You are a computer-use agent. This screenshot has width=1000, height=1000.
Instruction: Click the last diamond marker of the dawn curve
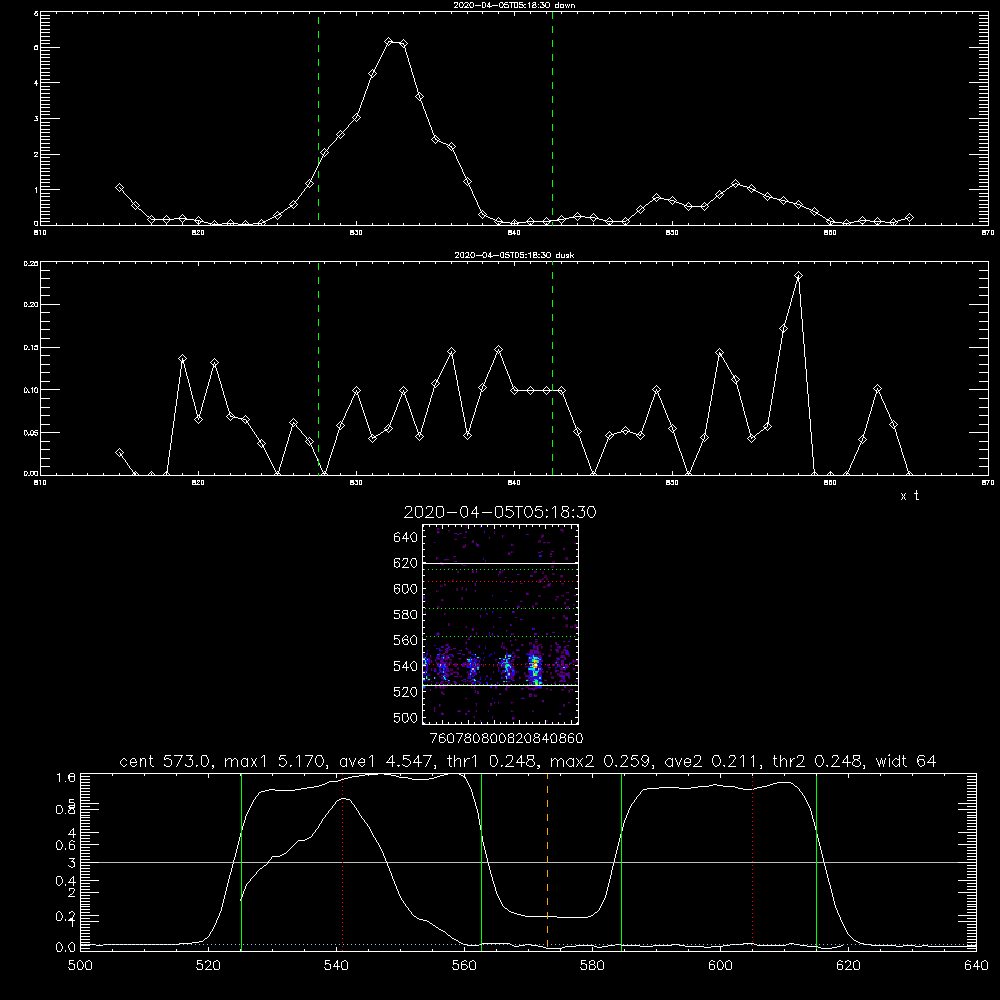[x=909, y=217]
